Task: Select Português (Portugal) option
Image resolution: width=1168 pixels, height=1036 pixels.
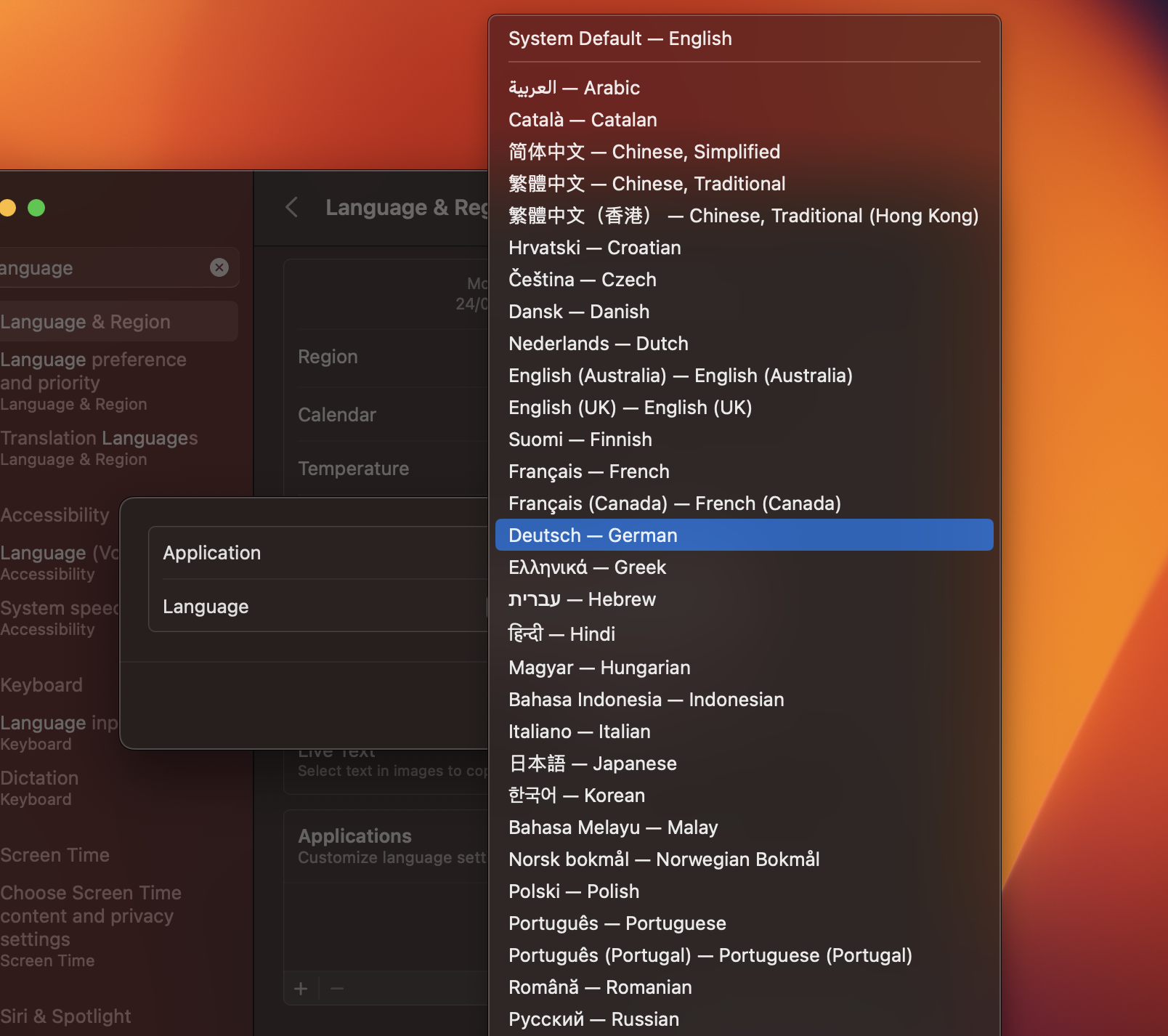Action: (744, 955)
